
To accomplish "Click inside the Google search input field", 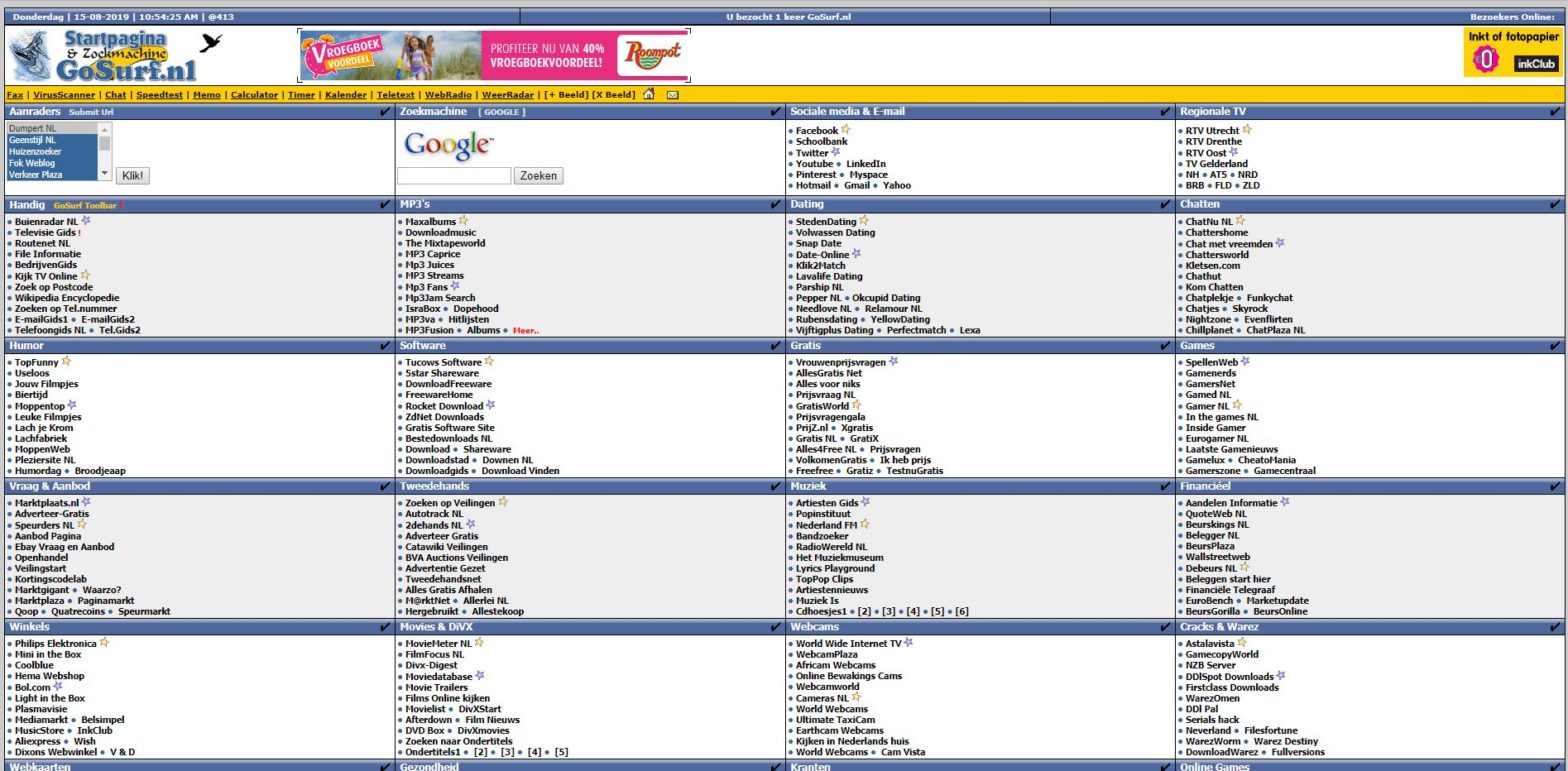I will click(x=454, y=176).
